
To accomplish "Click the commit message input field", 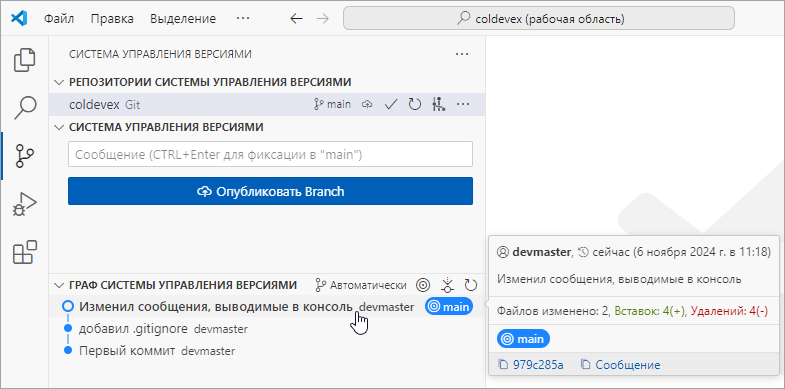I will click(270, 155).
